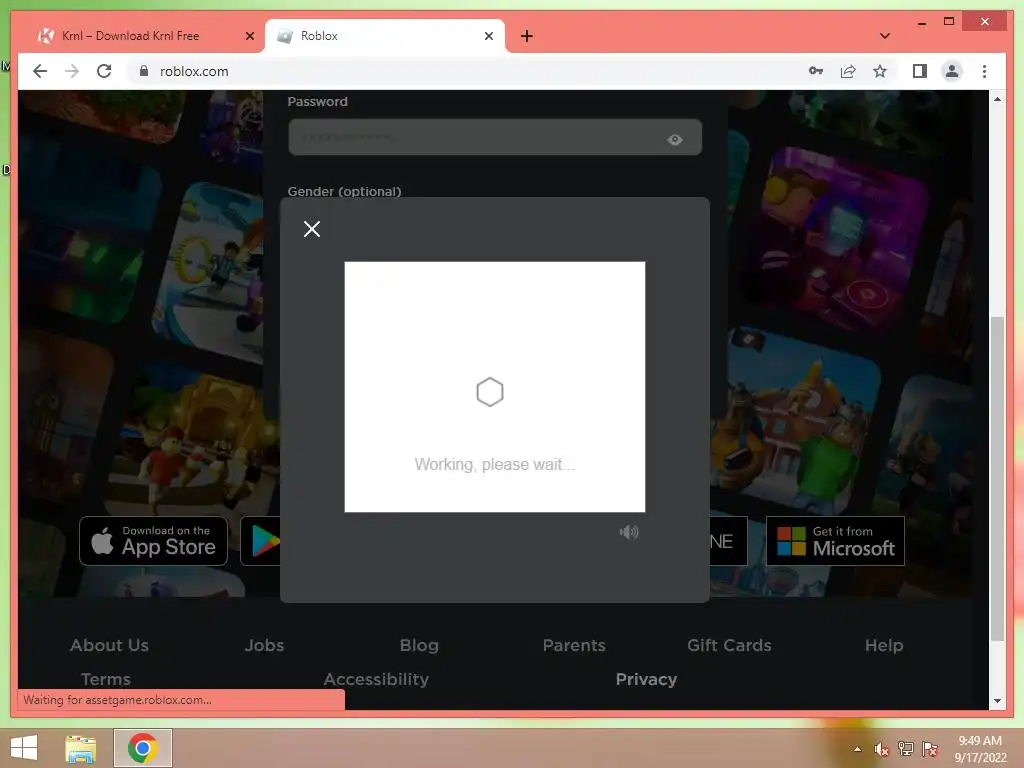Open the Jobs footer link
Image resolution: width=1024 pixels, height=768 pixels.
(264, 645)
